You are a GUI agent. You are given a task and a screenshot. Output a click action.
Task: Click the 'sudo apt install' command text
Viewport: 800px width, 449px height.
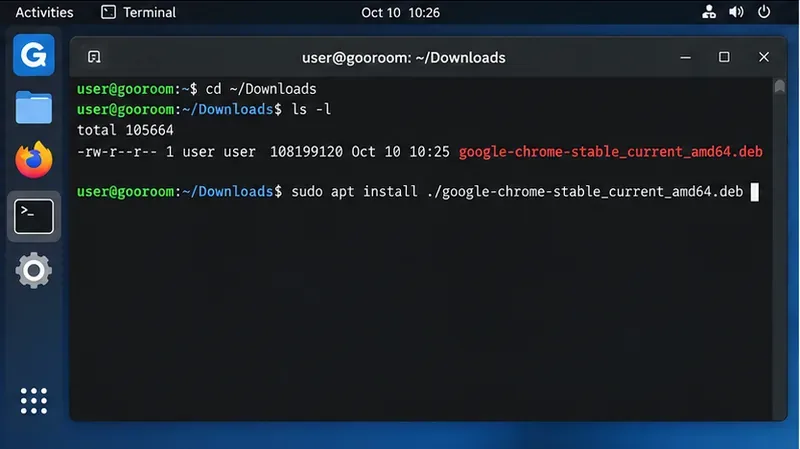pyautogui.click(x=354, y=192)
